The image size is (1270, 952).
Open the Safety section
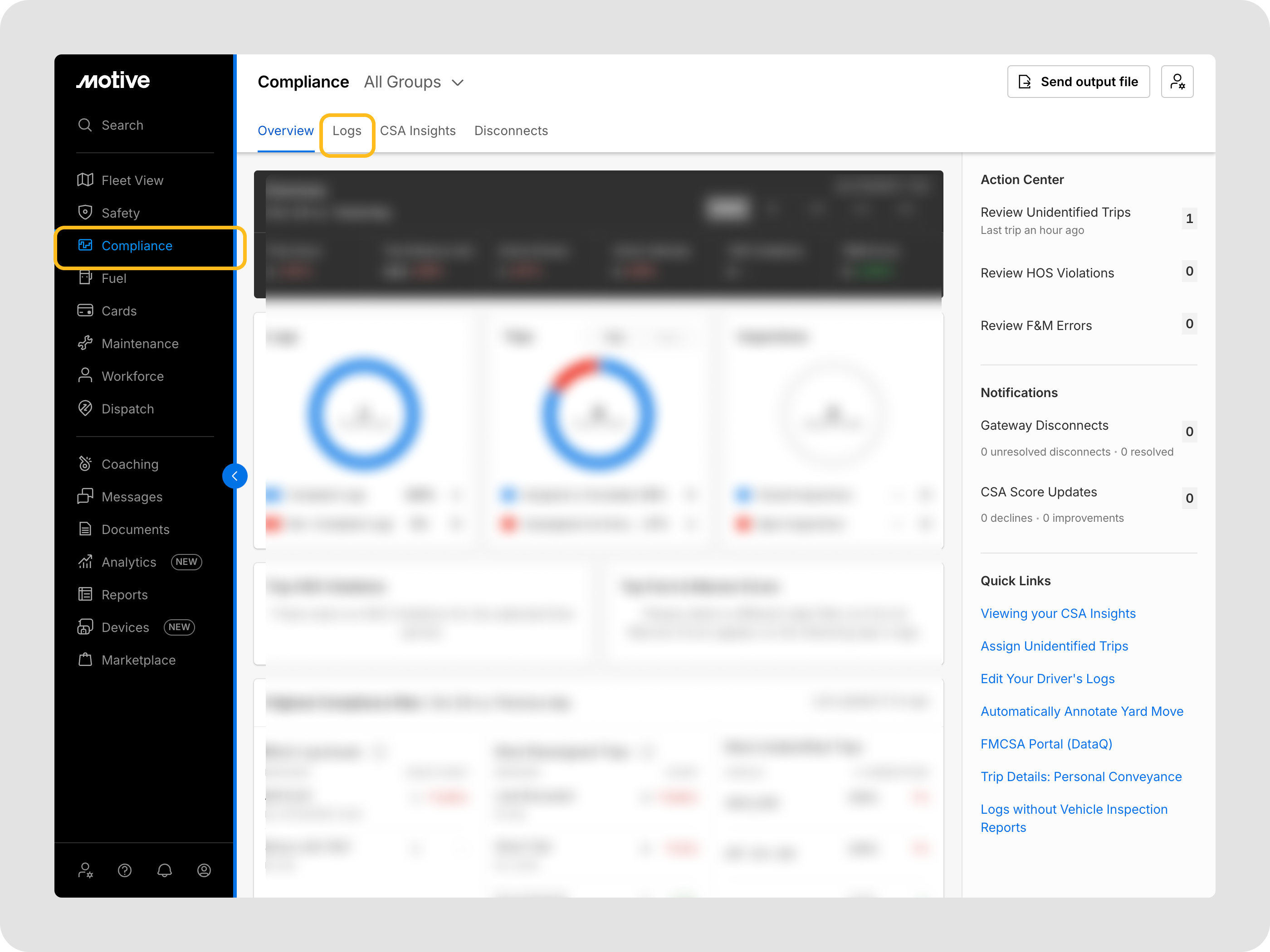point(121,212)
